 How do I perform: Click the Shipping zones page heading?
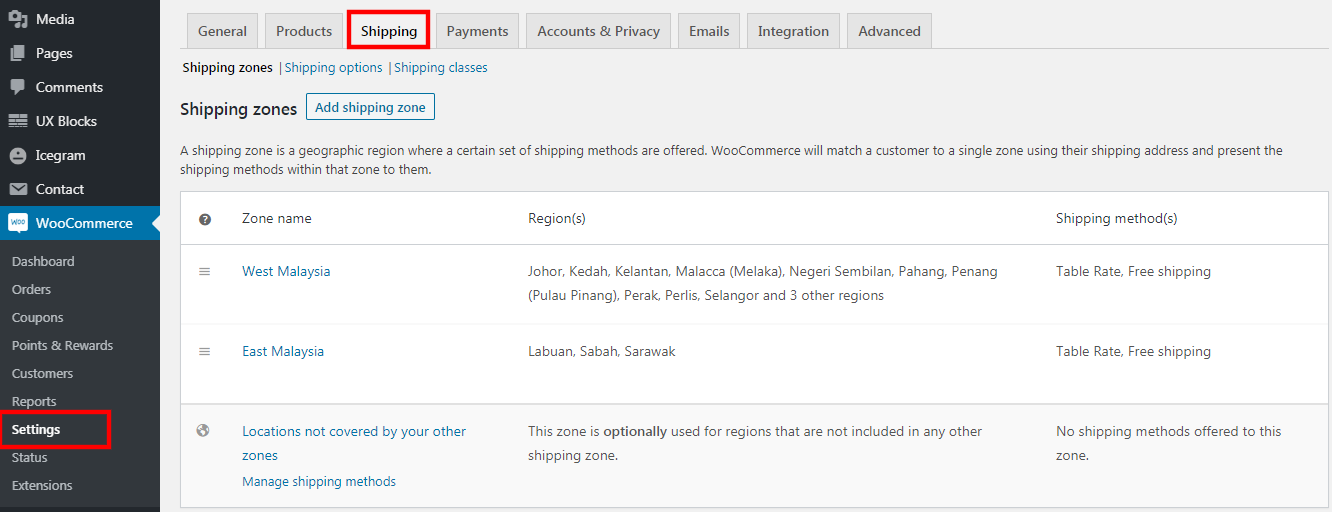point(239,109)
